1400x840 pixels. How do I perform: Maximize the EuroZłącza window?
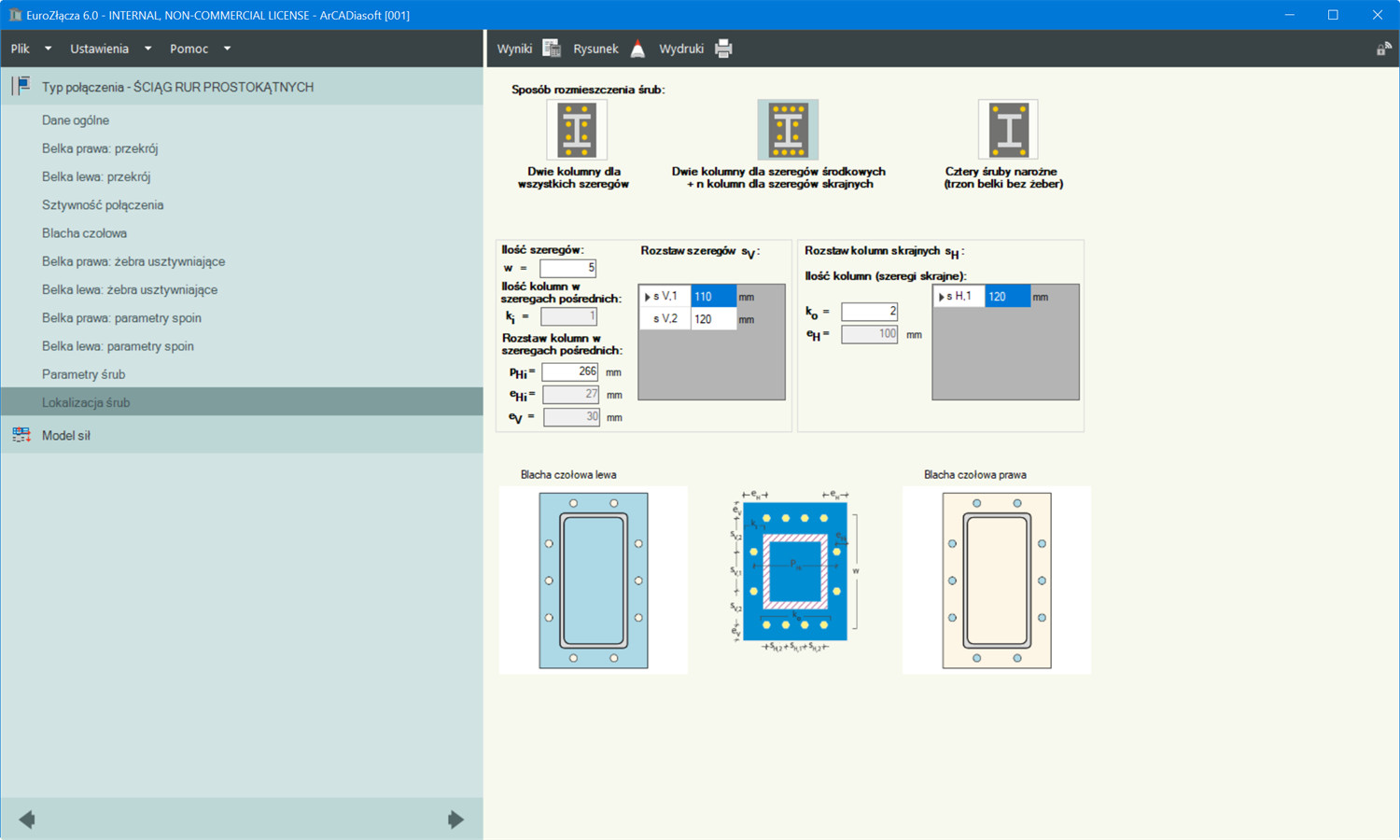(1333, 15)
